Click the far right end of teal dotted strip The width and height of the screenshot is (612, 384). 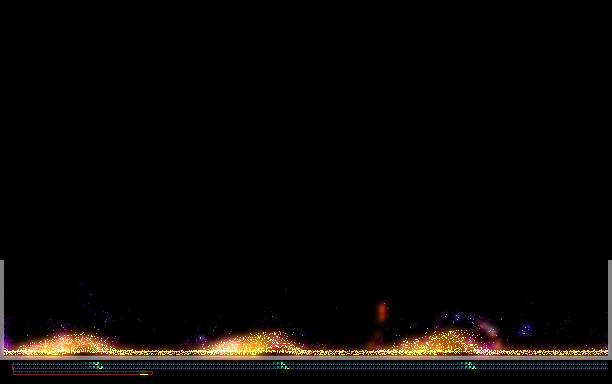click(604, 365)
